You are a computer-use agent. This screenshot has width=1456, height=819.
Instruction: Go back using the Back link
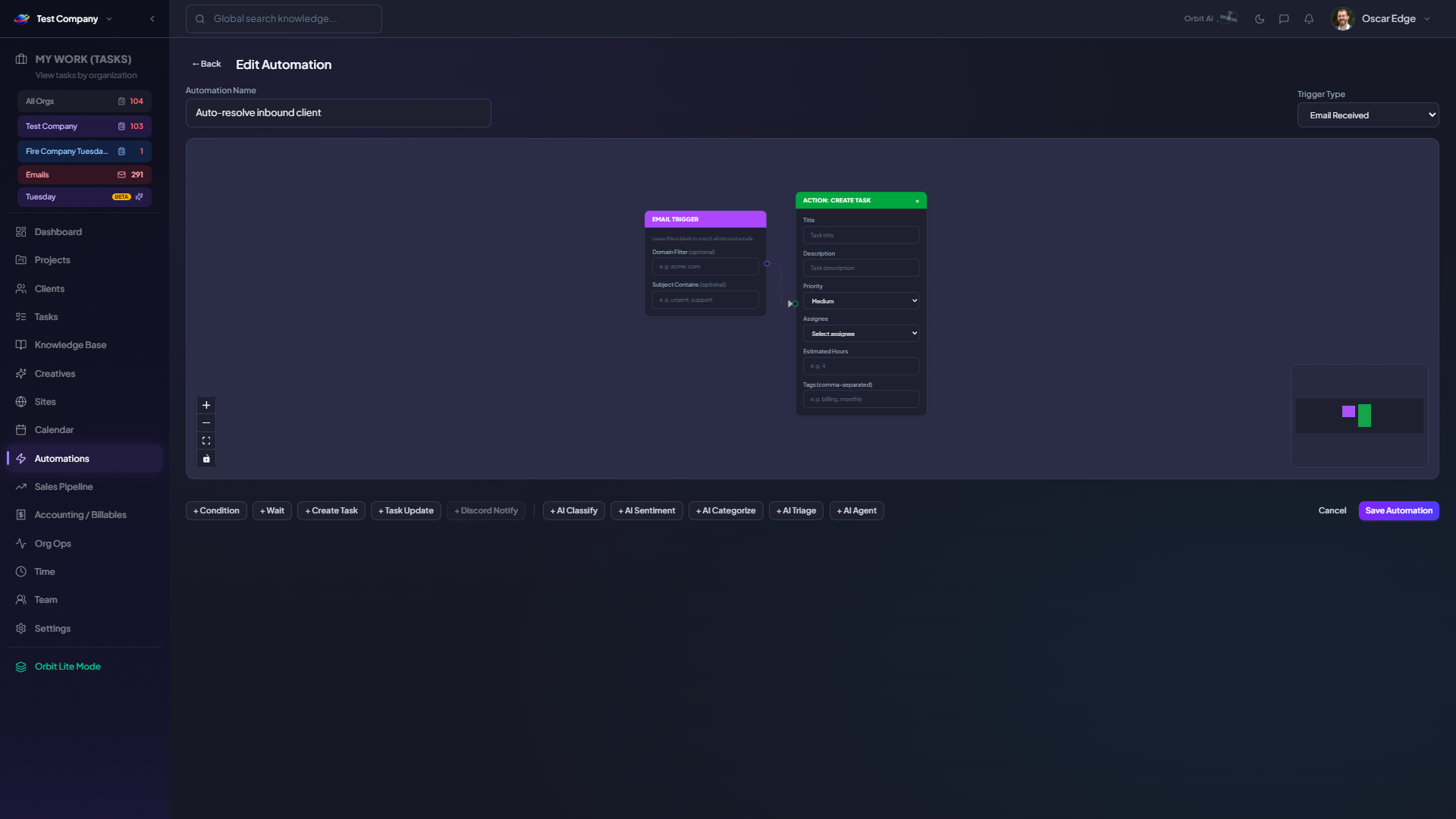pyautogui.click(x=206, y=64)
